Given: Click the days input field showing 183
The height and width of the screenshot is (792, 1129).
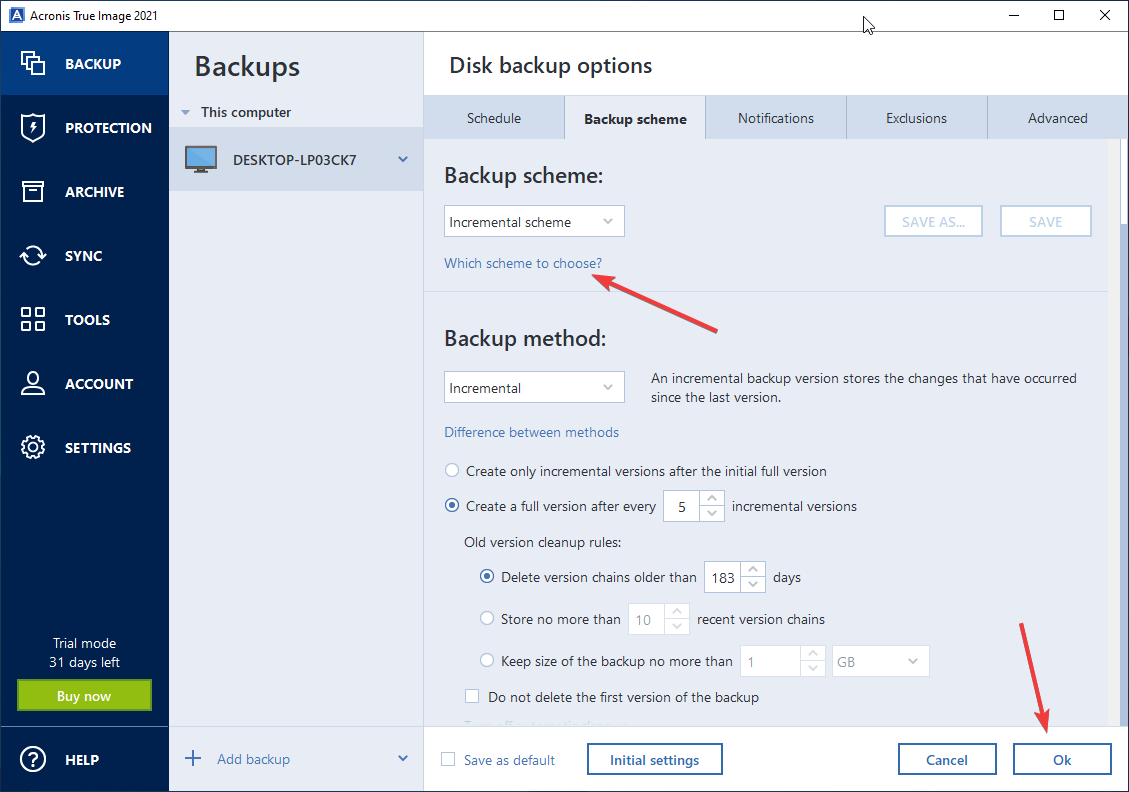Looking at the screenshot, I should 724,578.
